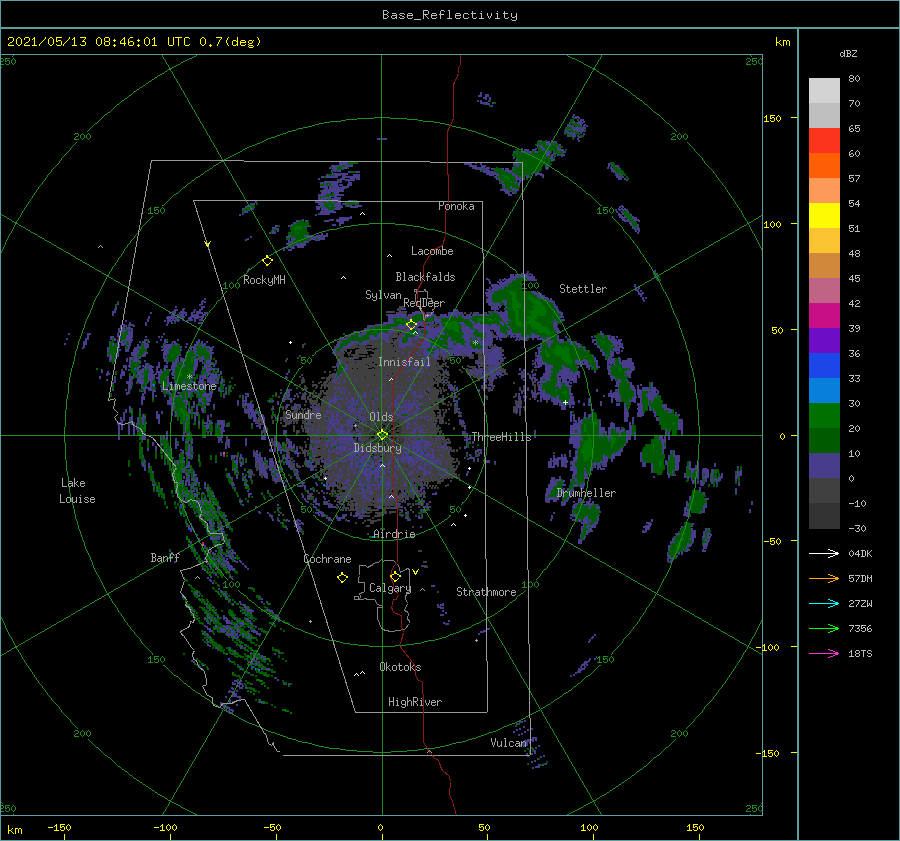Click the Innisfail city label
This screenshot has width=900, height=841.
[404, 362]
